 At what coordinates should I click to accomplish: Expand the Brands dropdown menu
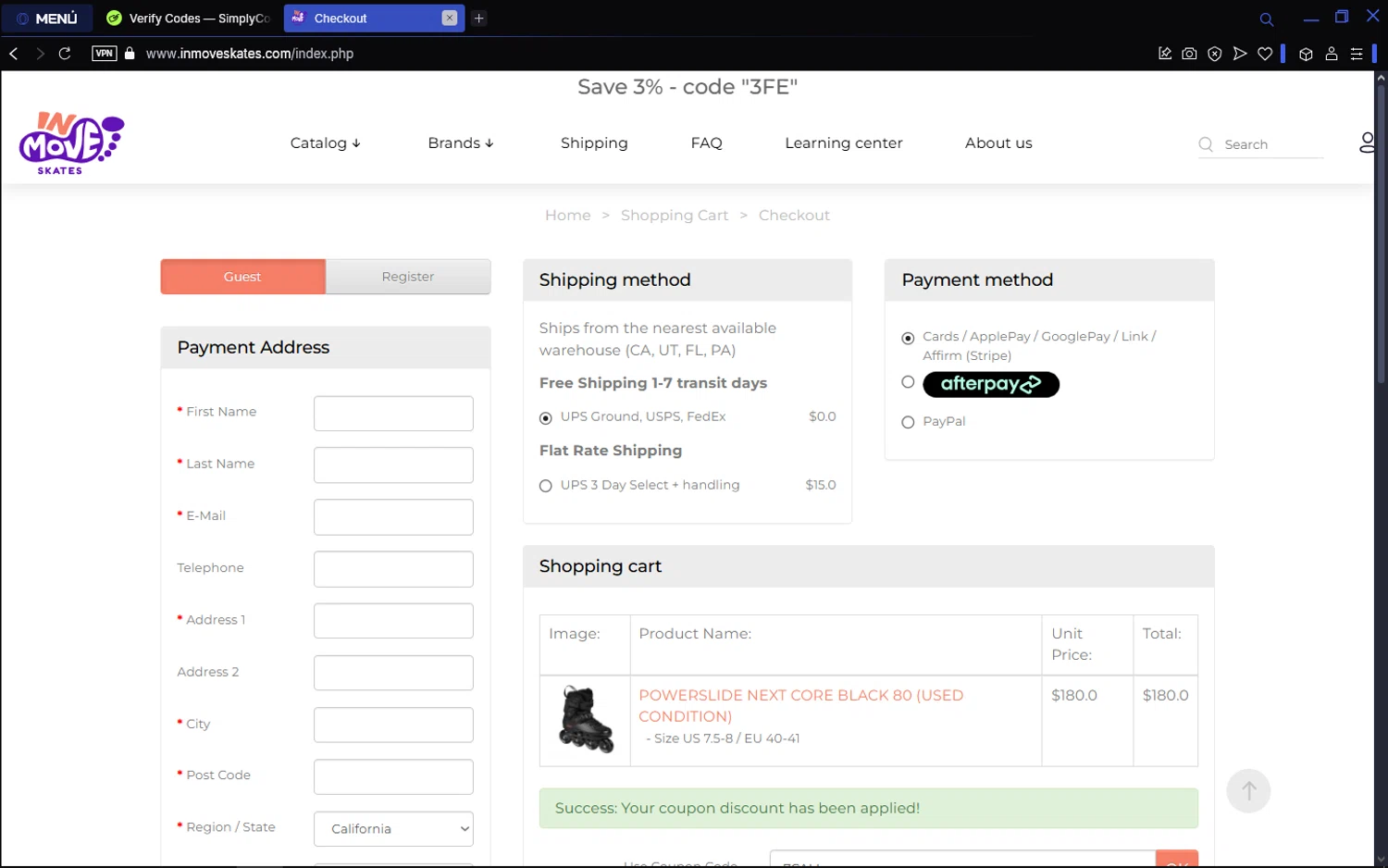[x=460, y=143]
